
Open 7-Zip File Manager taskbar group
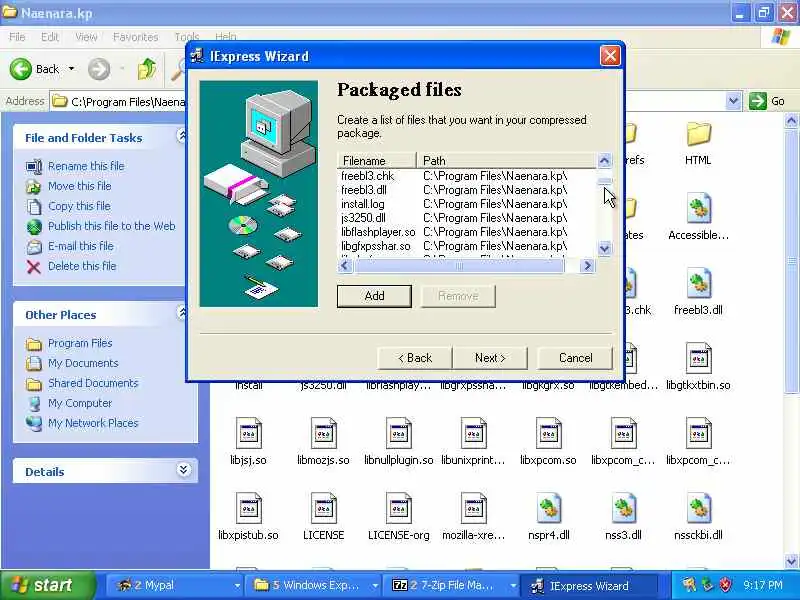pyautogui.click(x=452, y=585)
